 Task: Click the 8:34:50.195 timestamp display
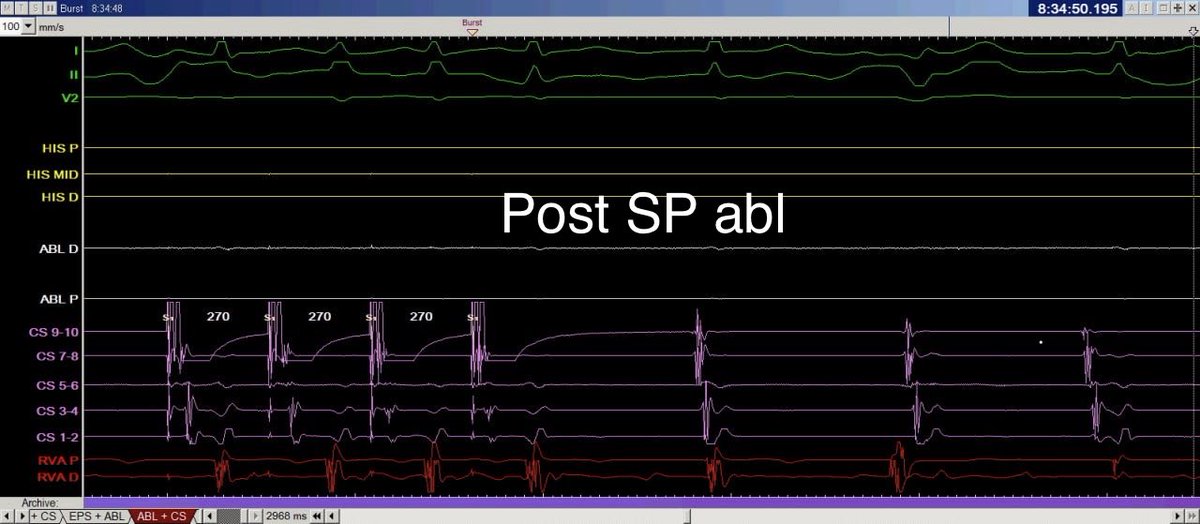point(1075,8)
